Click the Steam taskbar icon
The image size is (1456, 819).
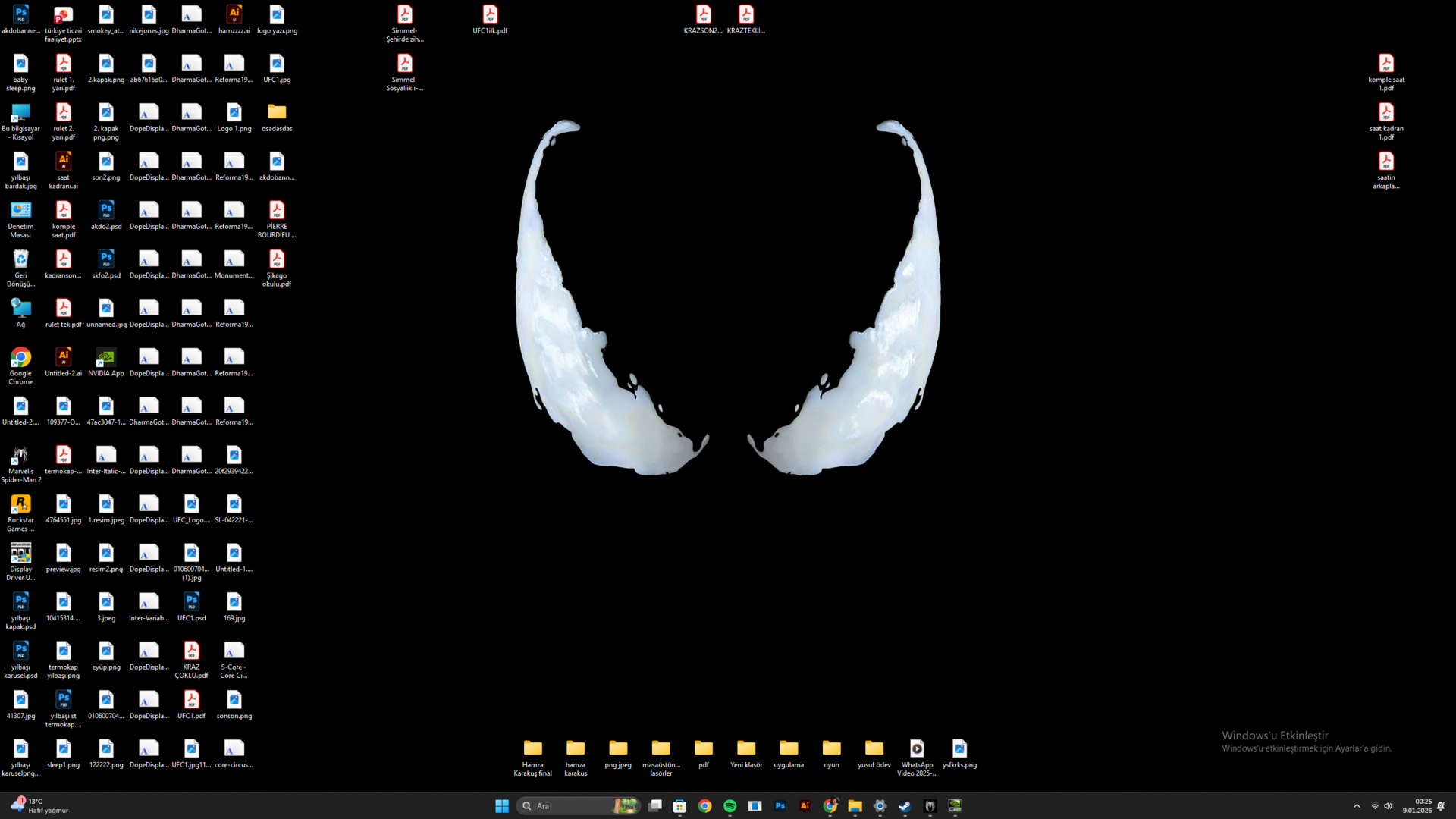(905, 806)
